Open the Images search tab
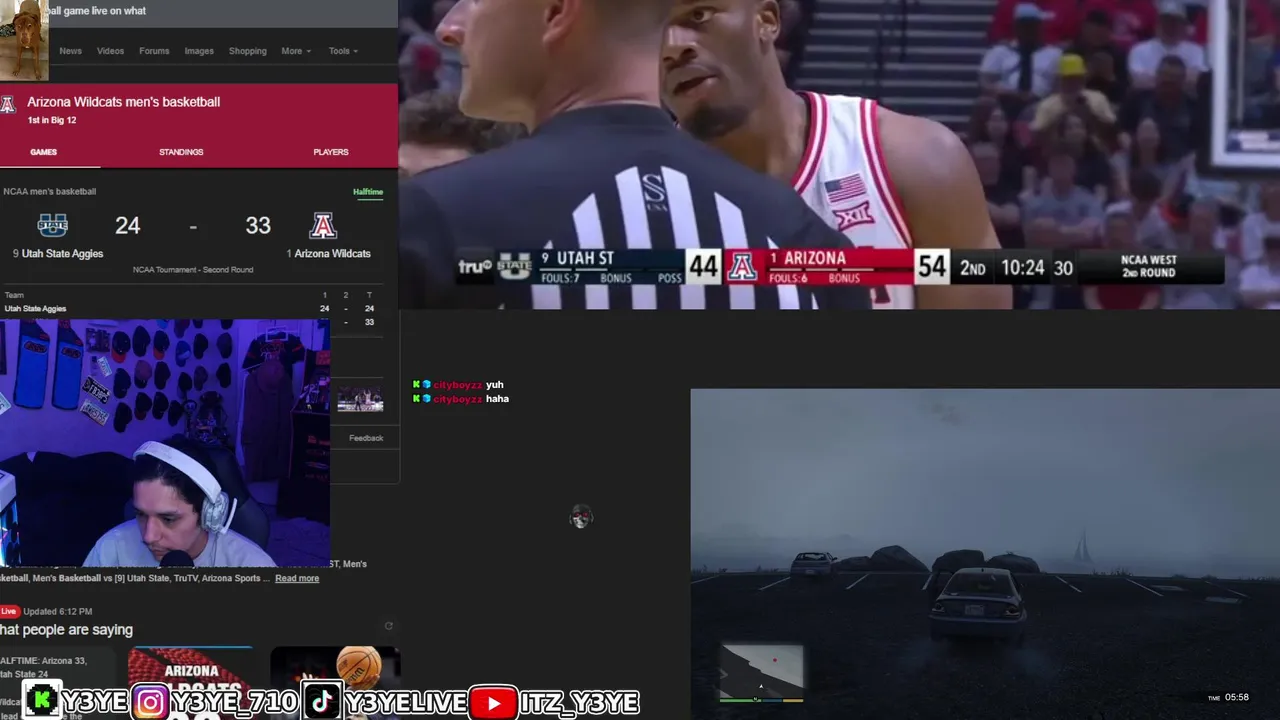 click(x=199, y=51)
